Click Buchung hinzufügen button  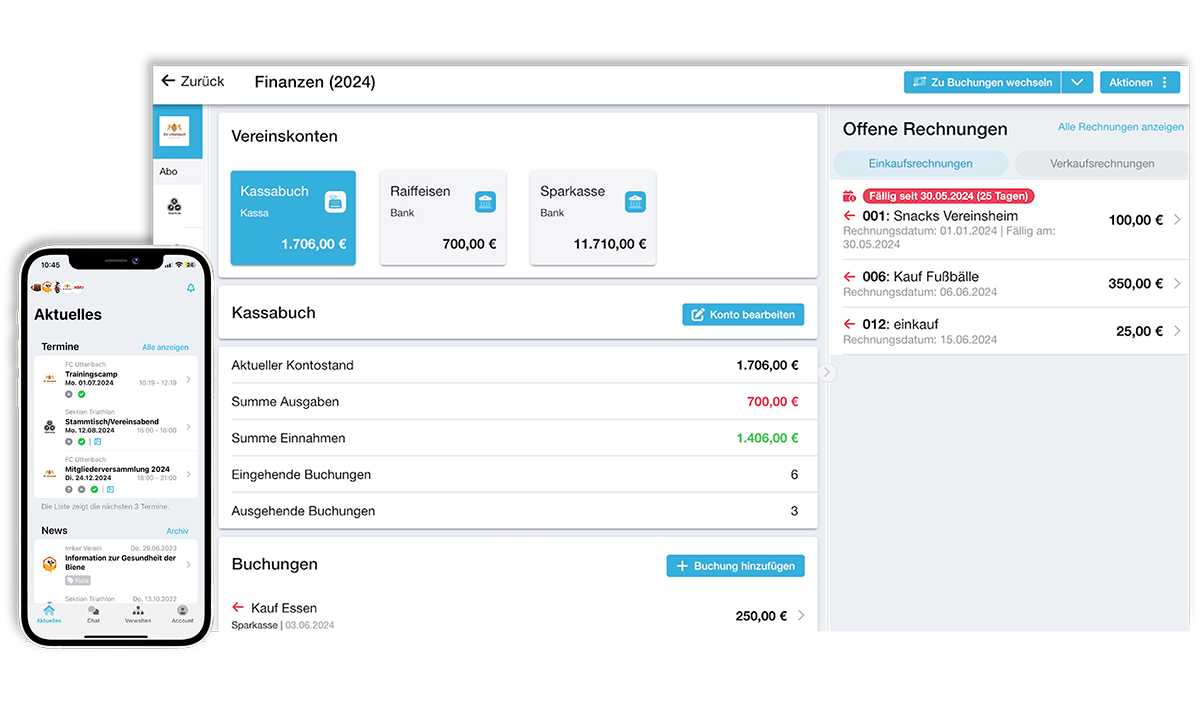pyautogui.click(x=735, y=566)
